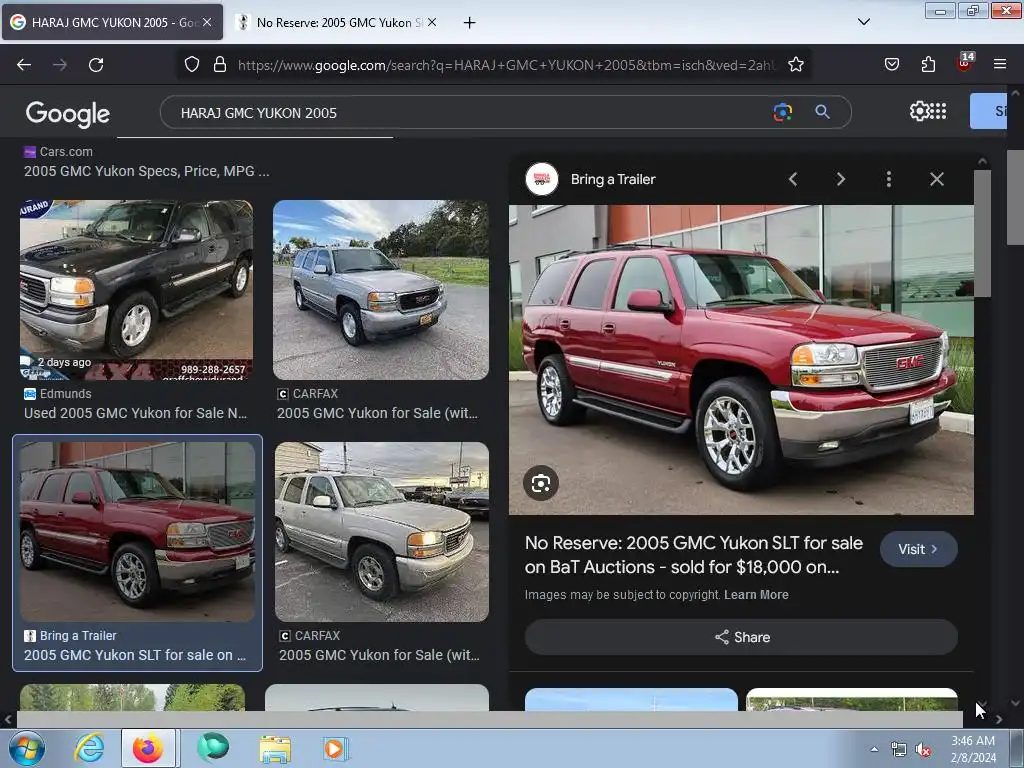Image resolution: width=1024 pixels, height=768 pixels.
Task: Open the Save to Pocket icon
Action: coord(891,64)
